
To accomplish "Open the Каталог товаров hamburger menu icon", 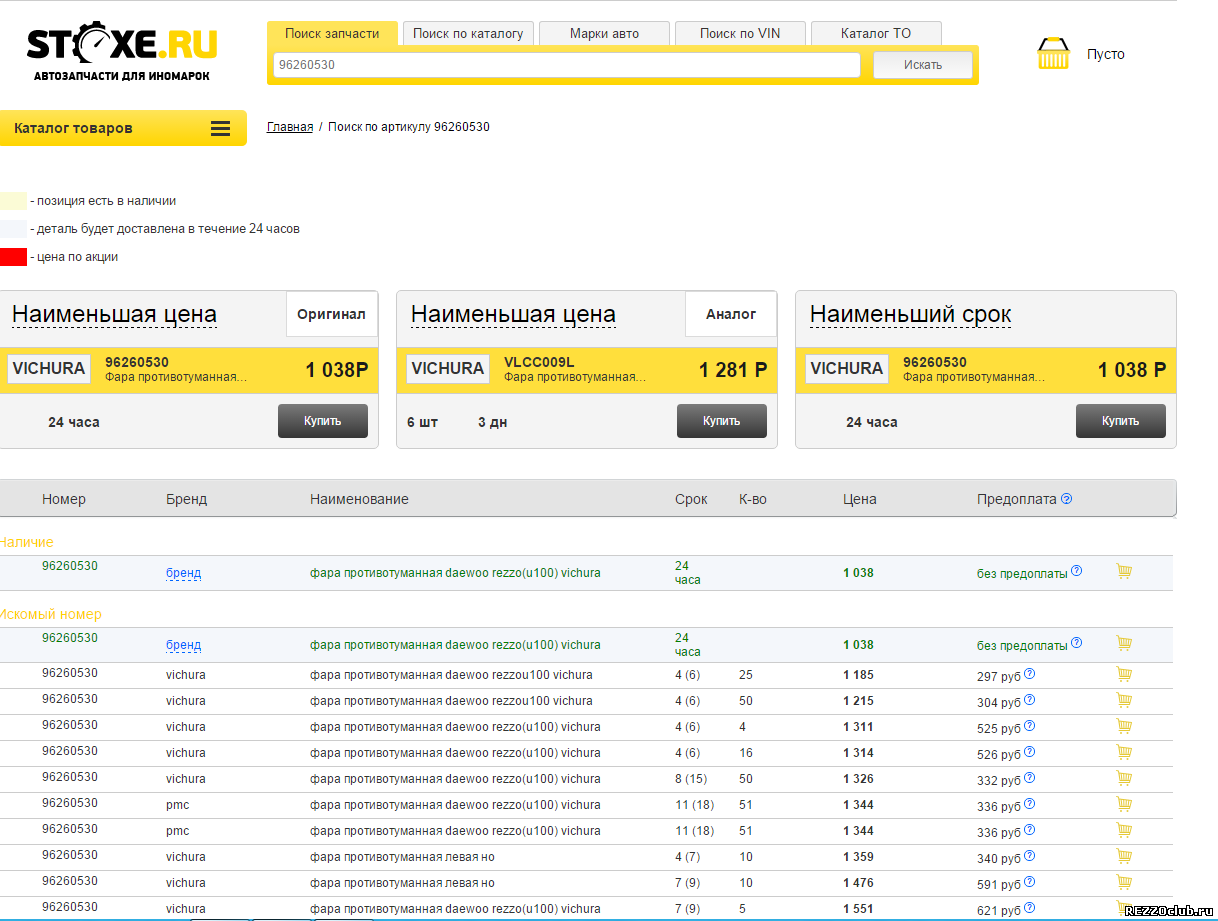I will 221,128.
